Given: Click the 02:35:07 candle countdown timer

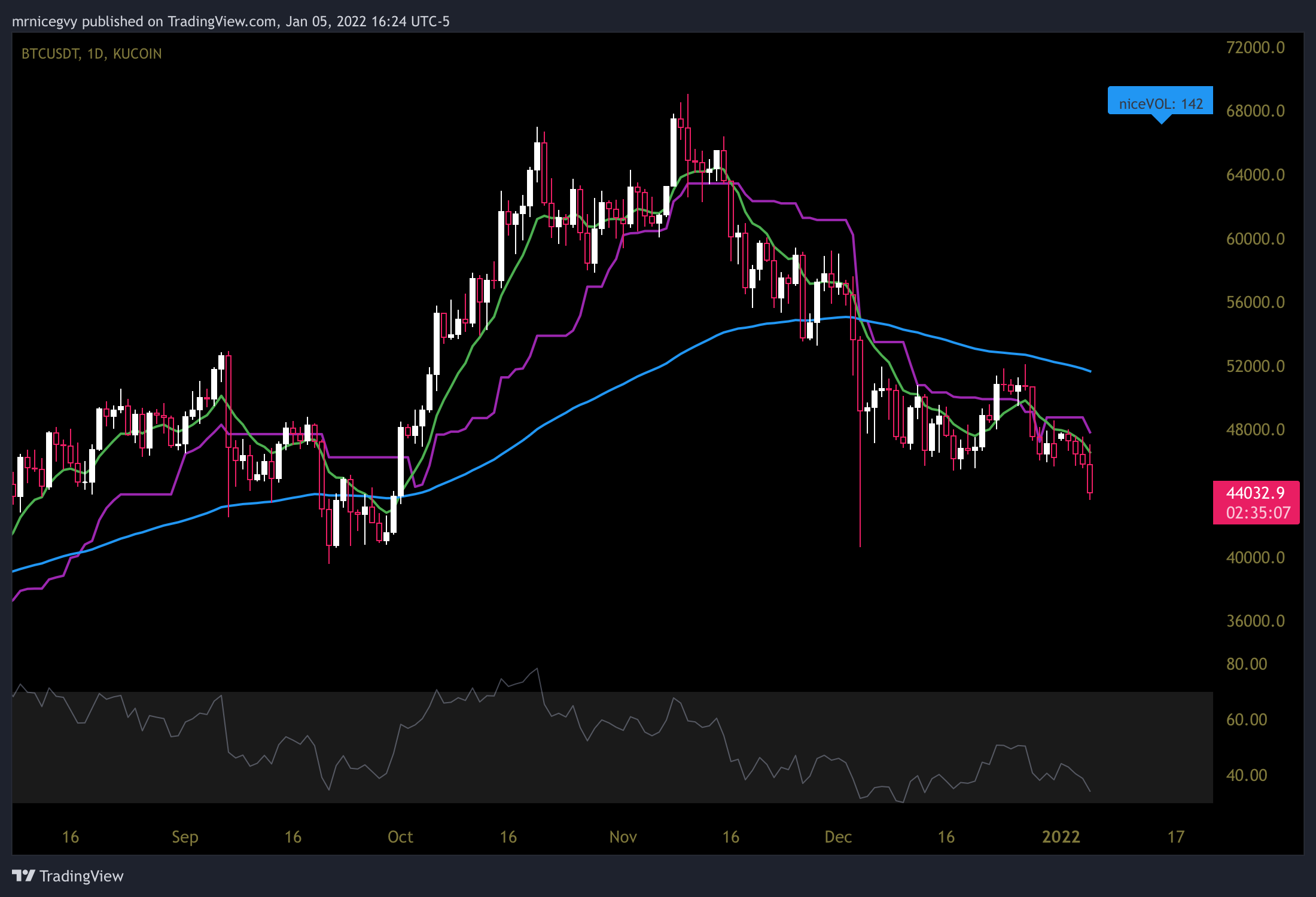Looking at the screenshot, I should [x=1258, y=512].
